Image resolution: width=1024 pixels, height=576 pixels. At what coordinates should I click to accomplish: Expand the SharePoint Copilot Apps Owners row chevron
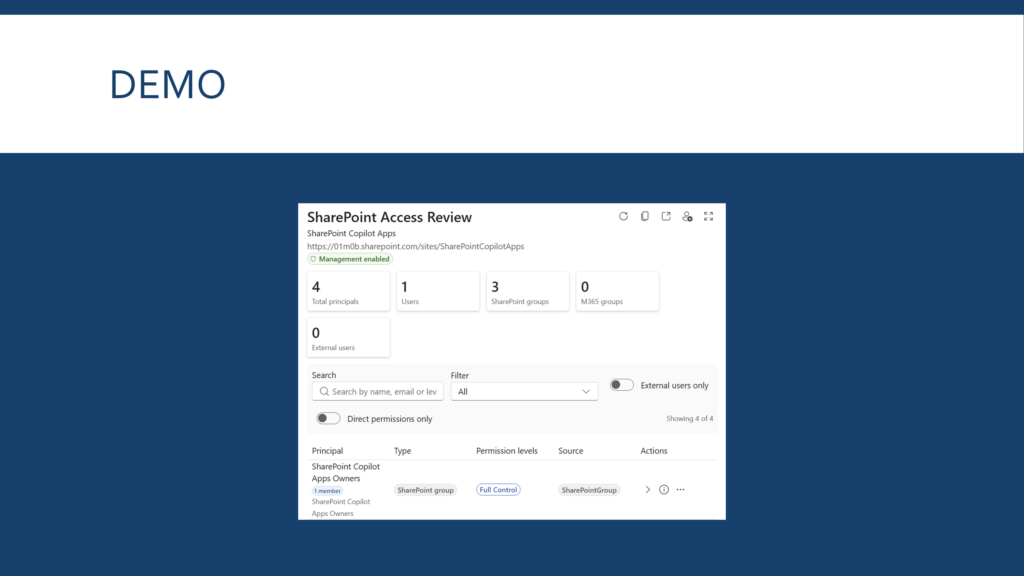pyautogui.click(x=647, y=490)
